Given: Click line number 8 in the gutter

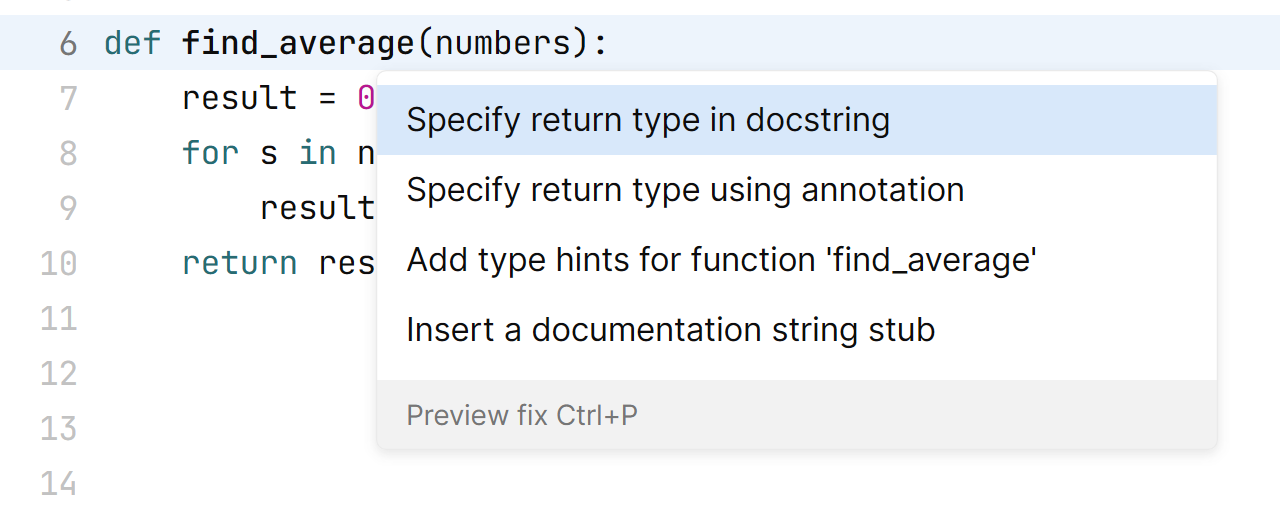Looking at the screenshot, I should (67, 153).
